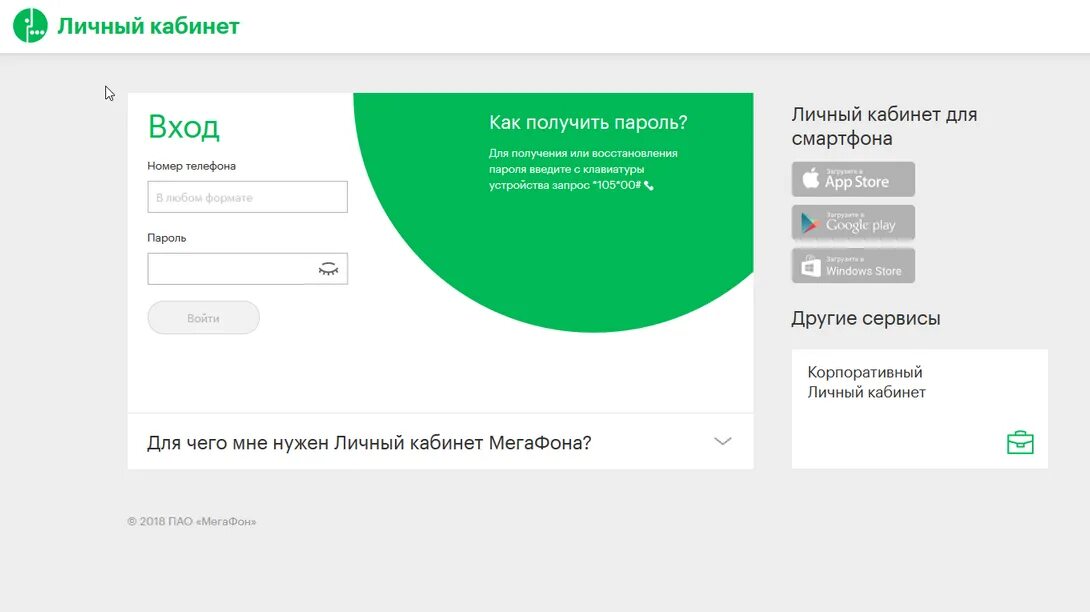Viewport: 1090px width, 612px height.
Task: Click the MegaFon green logo icon
Action: [30, 26]
